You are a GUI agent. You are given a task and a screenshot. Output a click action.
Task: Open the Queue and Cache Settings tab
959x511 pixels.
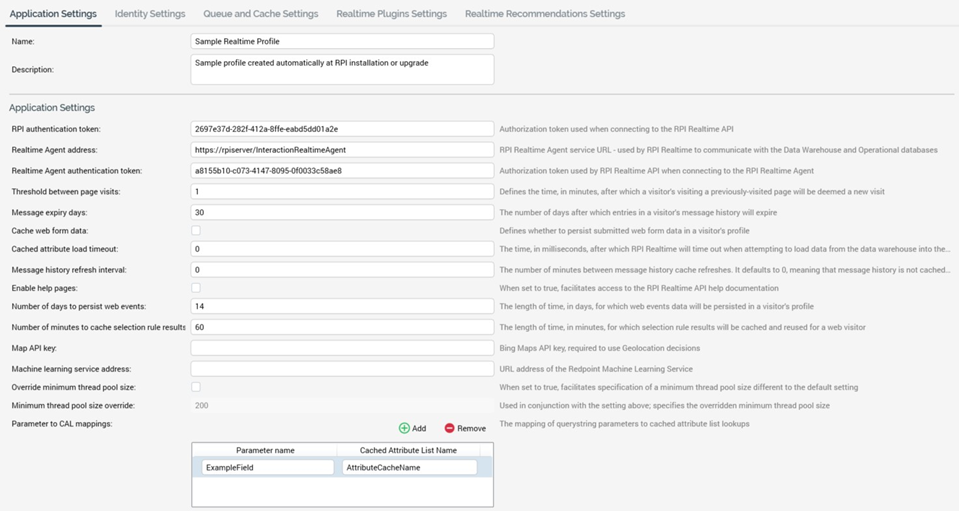pos(260,14)
